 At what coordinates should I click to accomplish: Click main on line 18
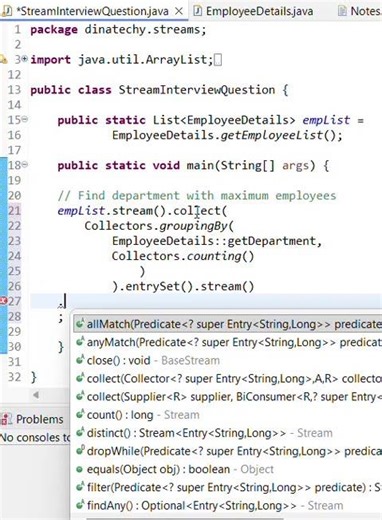[x=200, y=165]
